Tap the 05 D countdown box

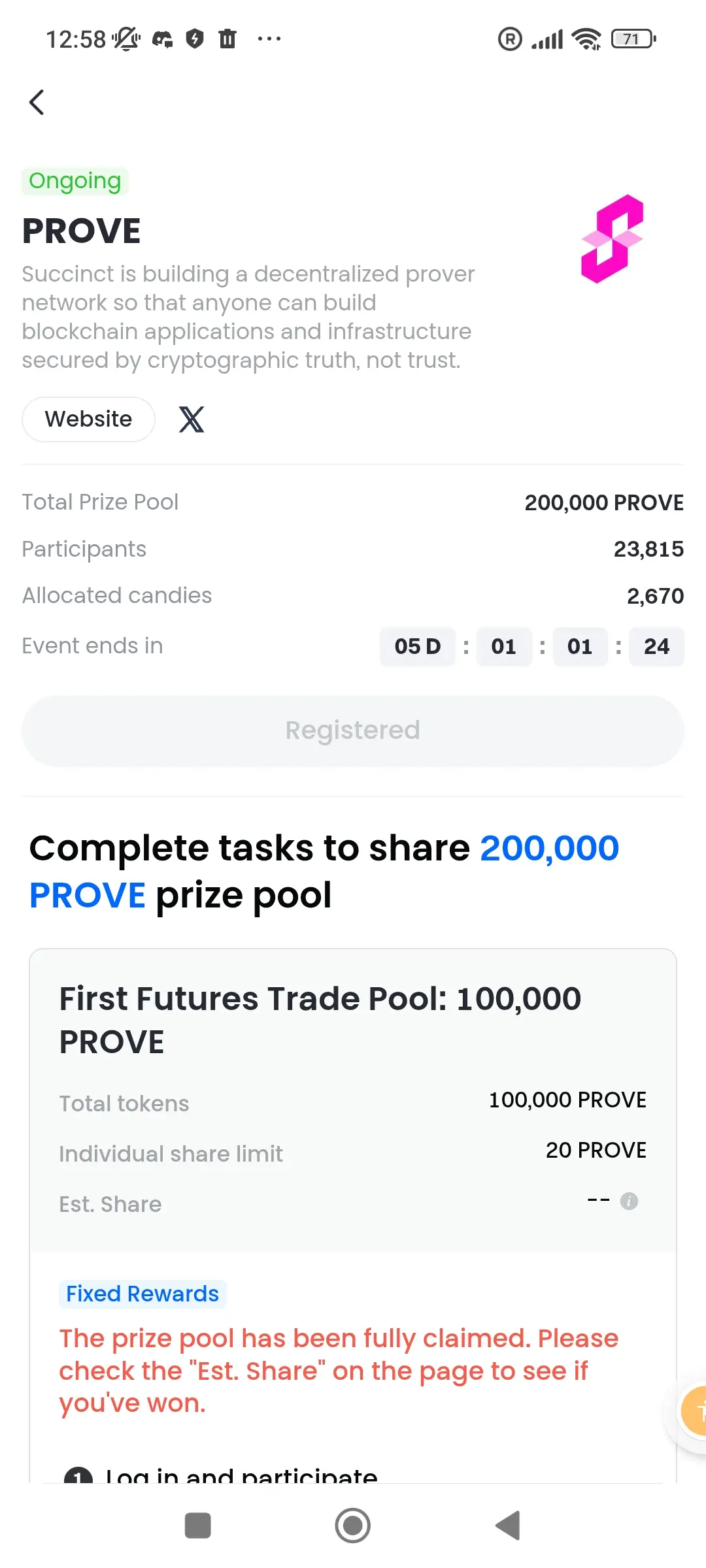click(x=418, y=646)
